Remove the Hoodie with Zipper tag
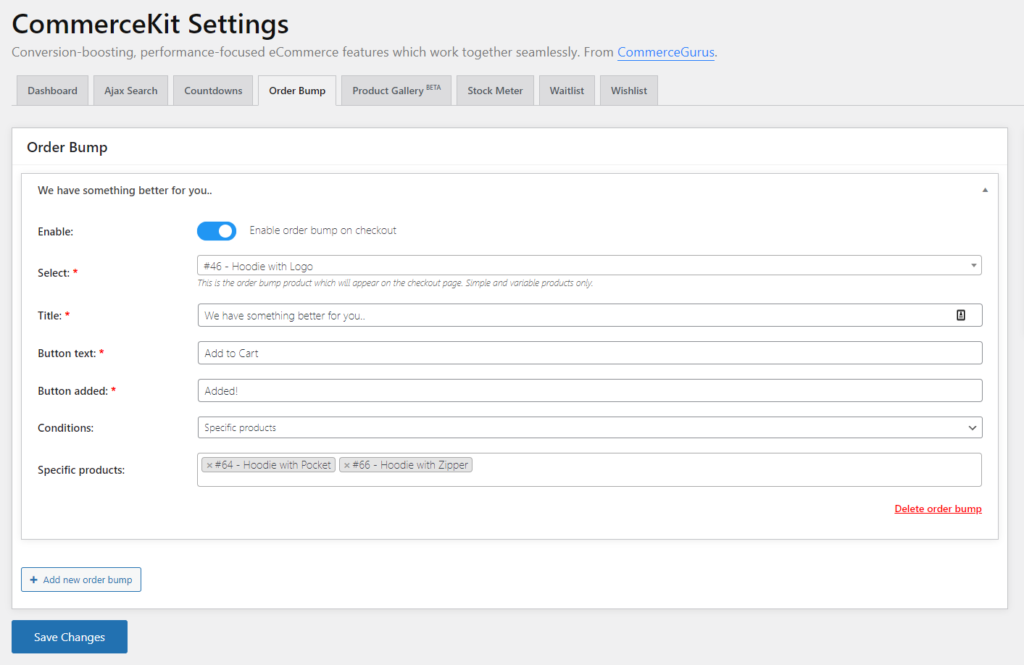 click(x=346, y=465)
